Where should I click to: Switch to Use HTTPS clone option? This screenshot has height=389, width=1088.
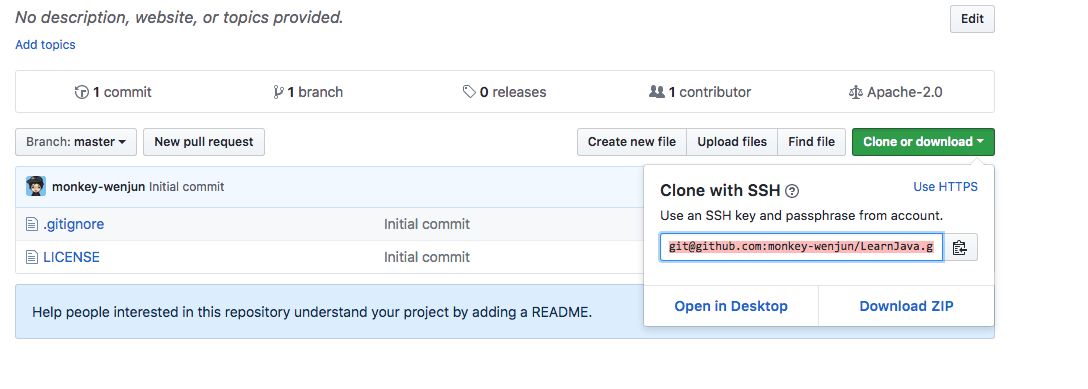(945, 187)
